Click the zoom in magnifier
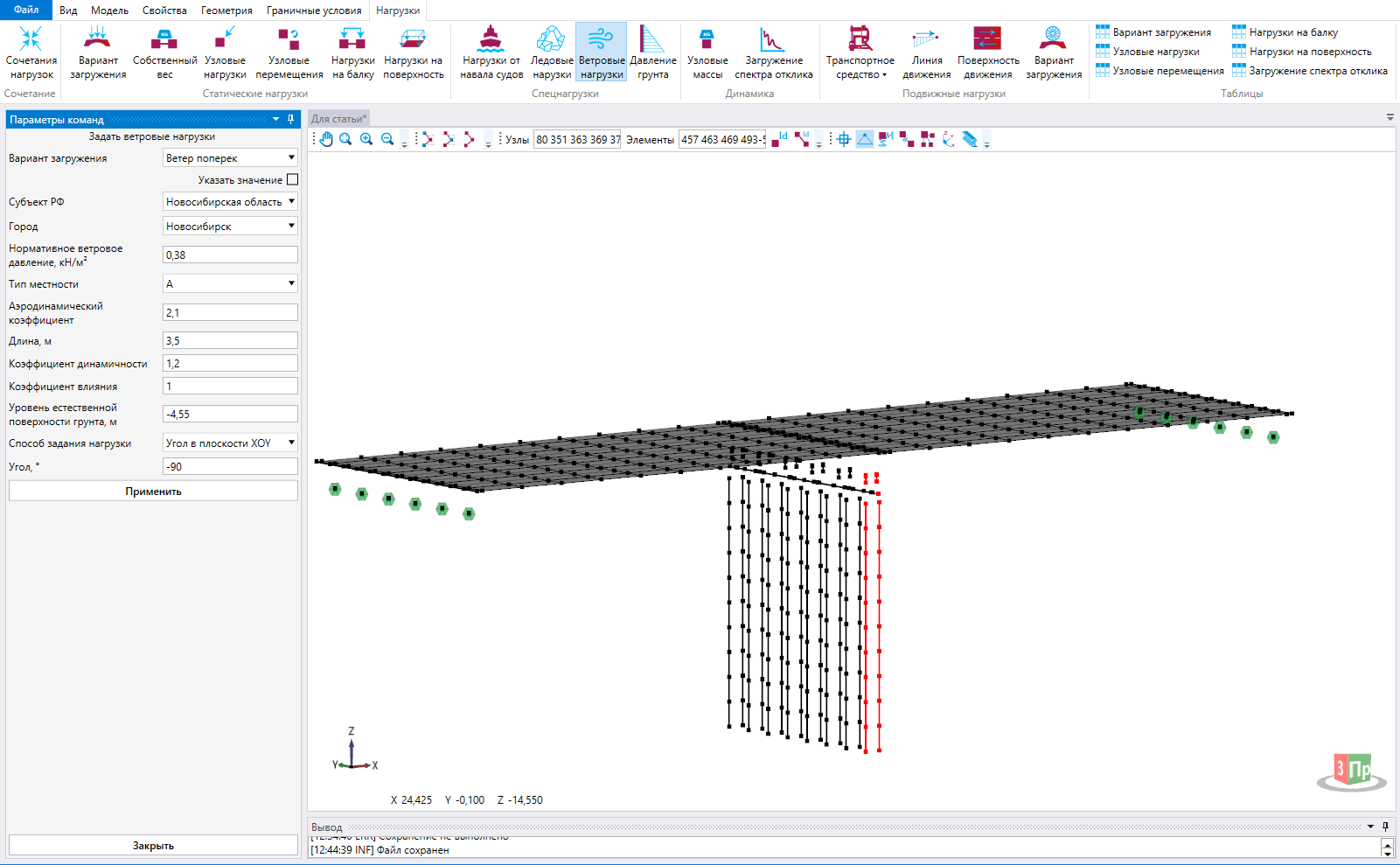The image size is (1400, 865). point(366,139)
